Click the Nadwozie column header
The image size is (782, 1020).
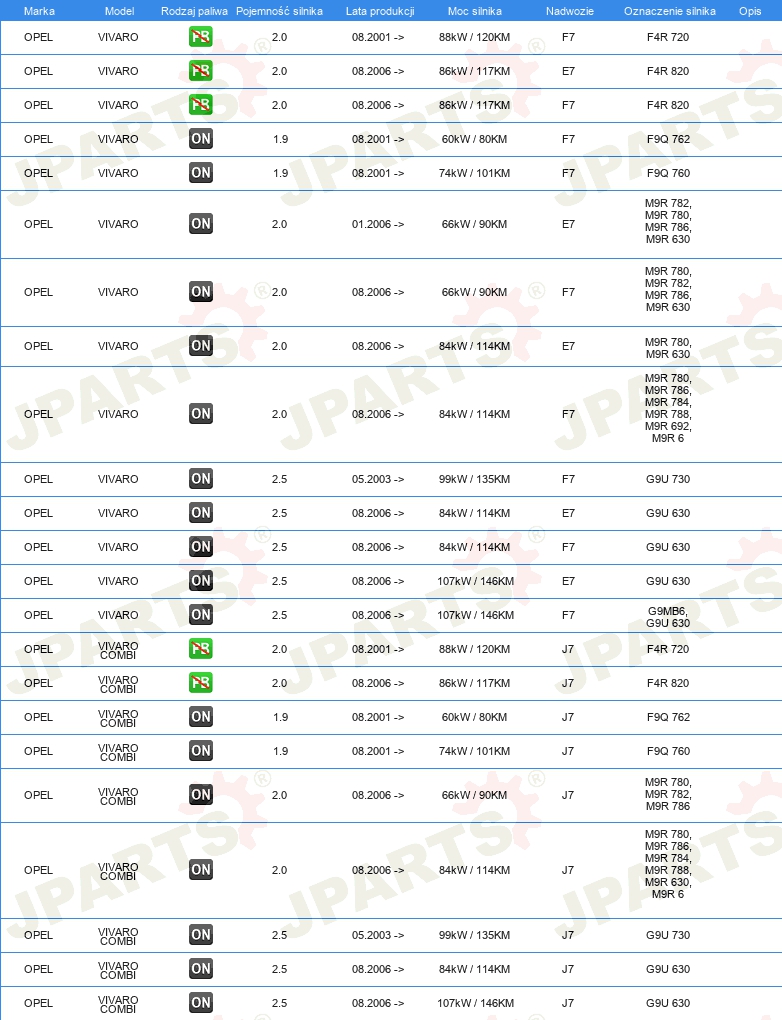(x=569, y=11)
